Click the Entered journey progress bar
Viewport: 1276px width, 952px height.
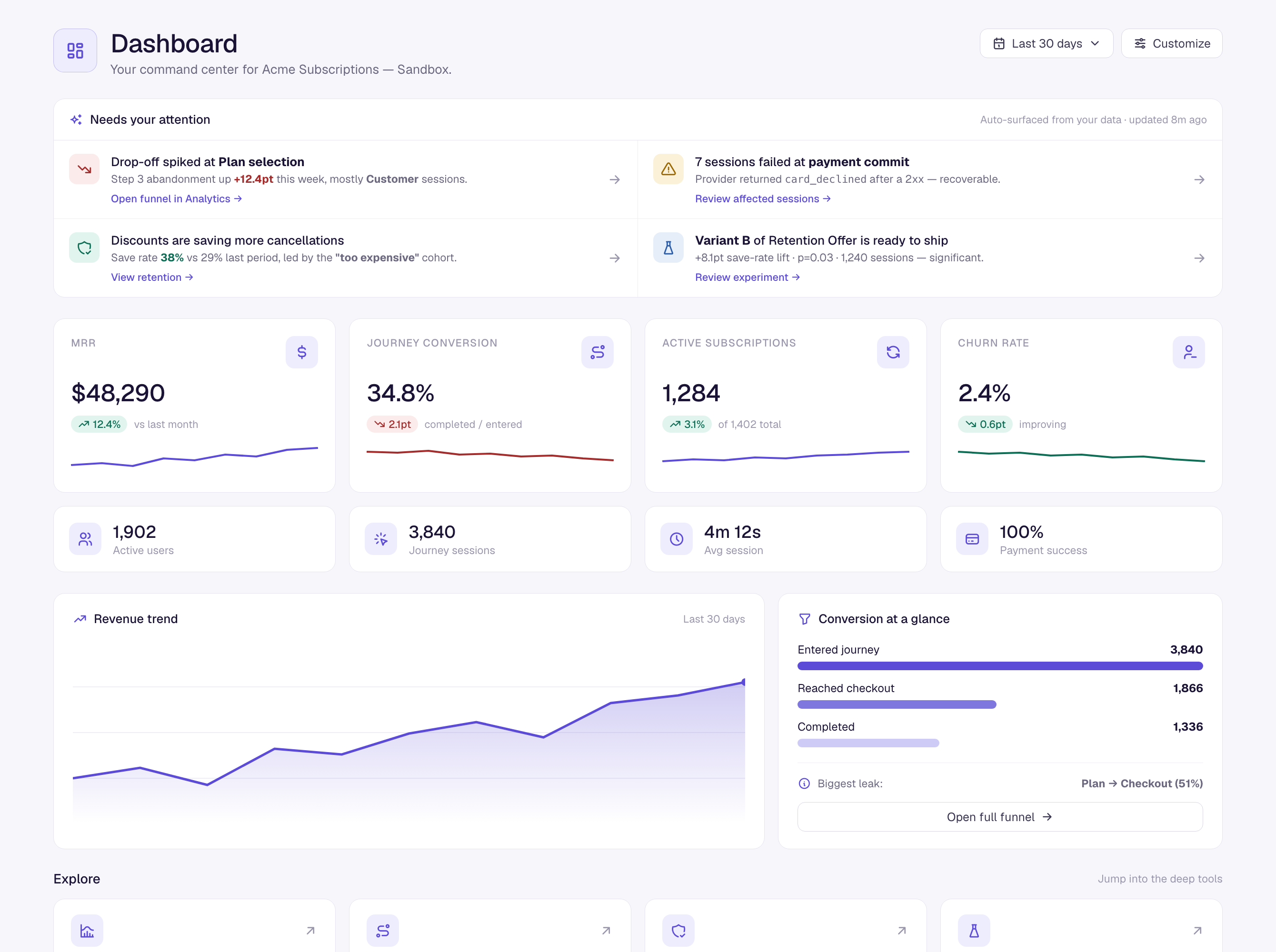point(1000,666)
